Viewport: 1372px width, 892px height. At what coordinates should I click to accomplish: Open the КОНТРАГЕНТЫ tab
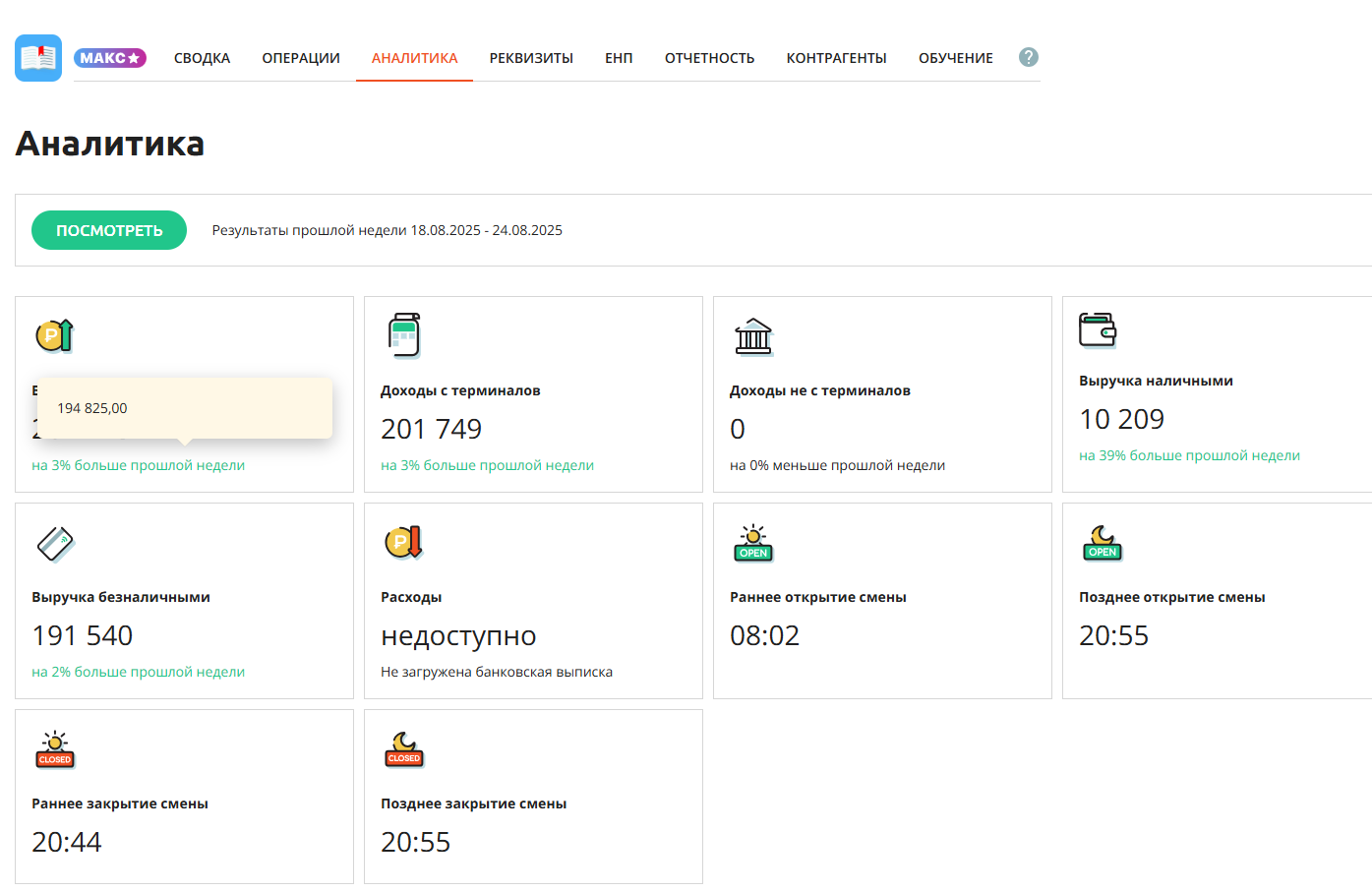click(x=836, y=58)
